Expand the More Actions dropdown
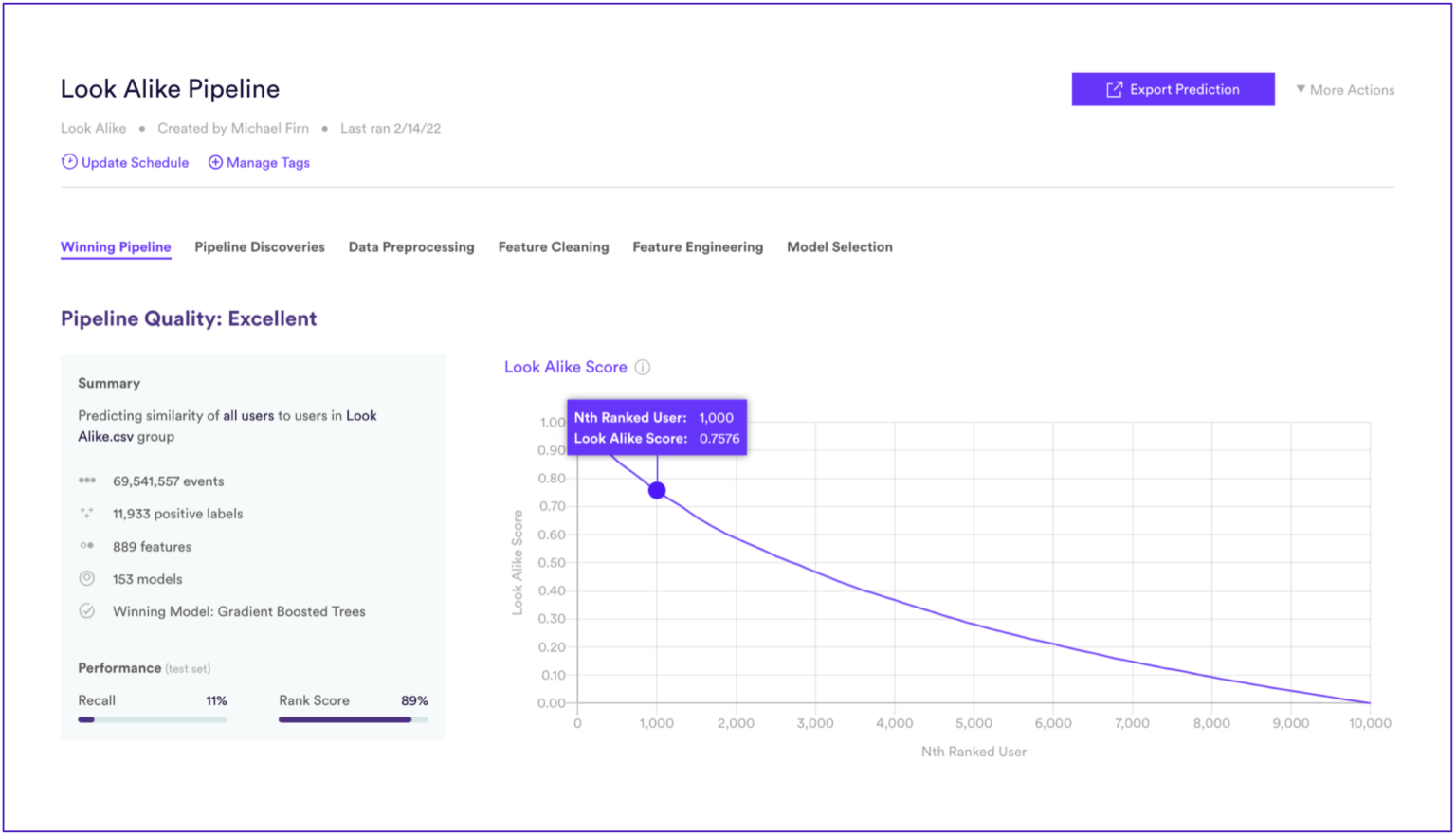 click(x=1344, y=89)
